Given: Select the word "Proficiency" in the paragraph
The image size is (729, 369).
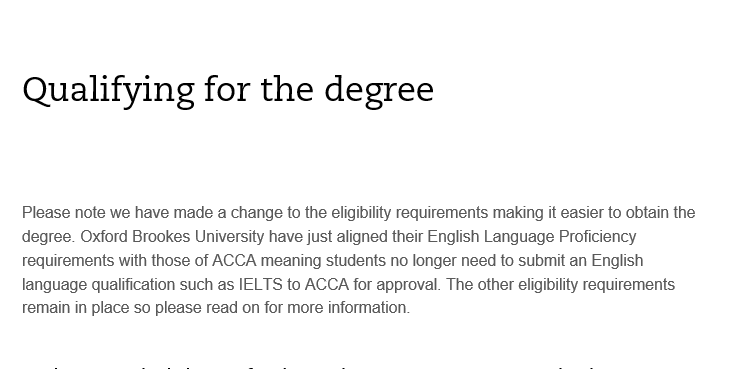Looking at the screenshot, I should pyautogui.click(x=597, y=237).
